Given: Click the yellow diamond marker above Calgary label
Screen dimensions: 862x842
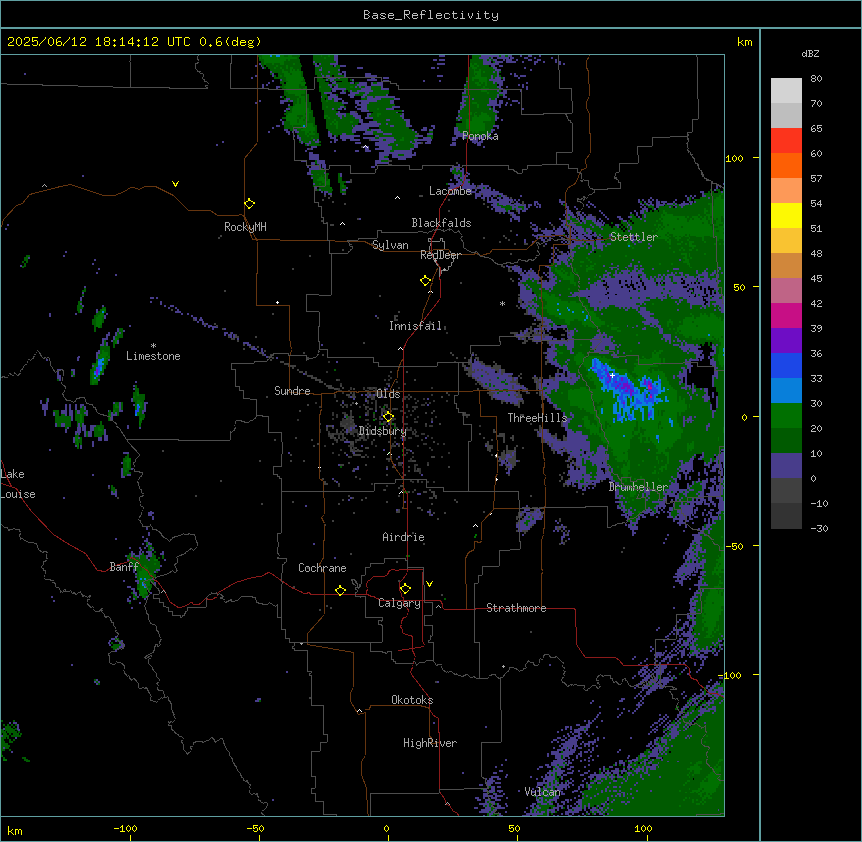Looking at the screenshot, I should pos(405,589).
